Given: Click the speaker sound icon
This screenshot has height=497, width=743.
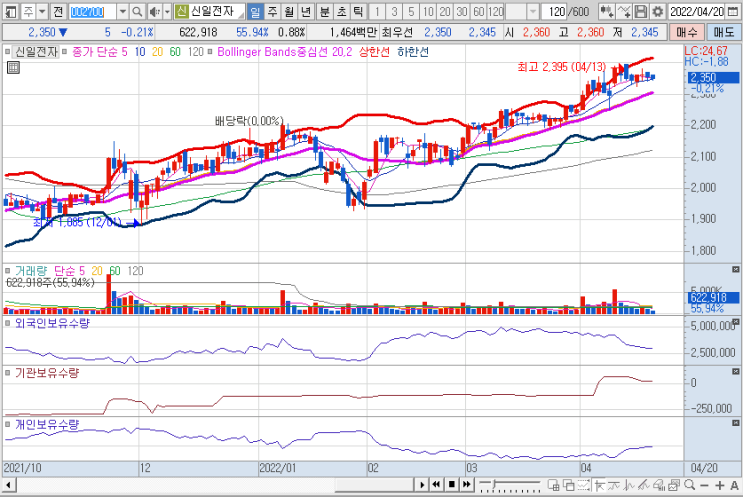Looking at the screenshot, I should point(154,11).
